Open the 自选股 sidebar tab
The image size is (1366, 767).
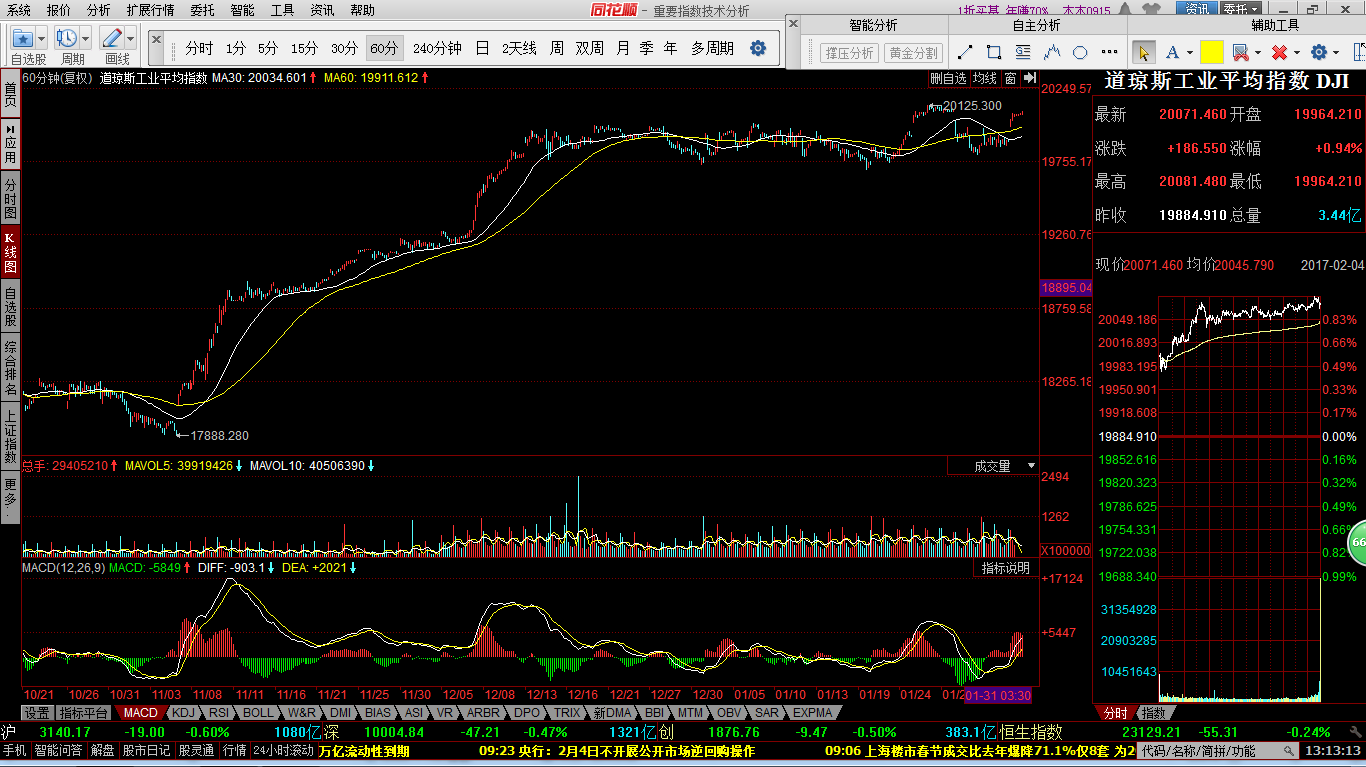click(10, 307)
